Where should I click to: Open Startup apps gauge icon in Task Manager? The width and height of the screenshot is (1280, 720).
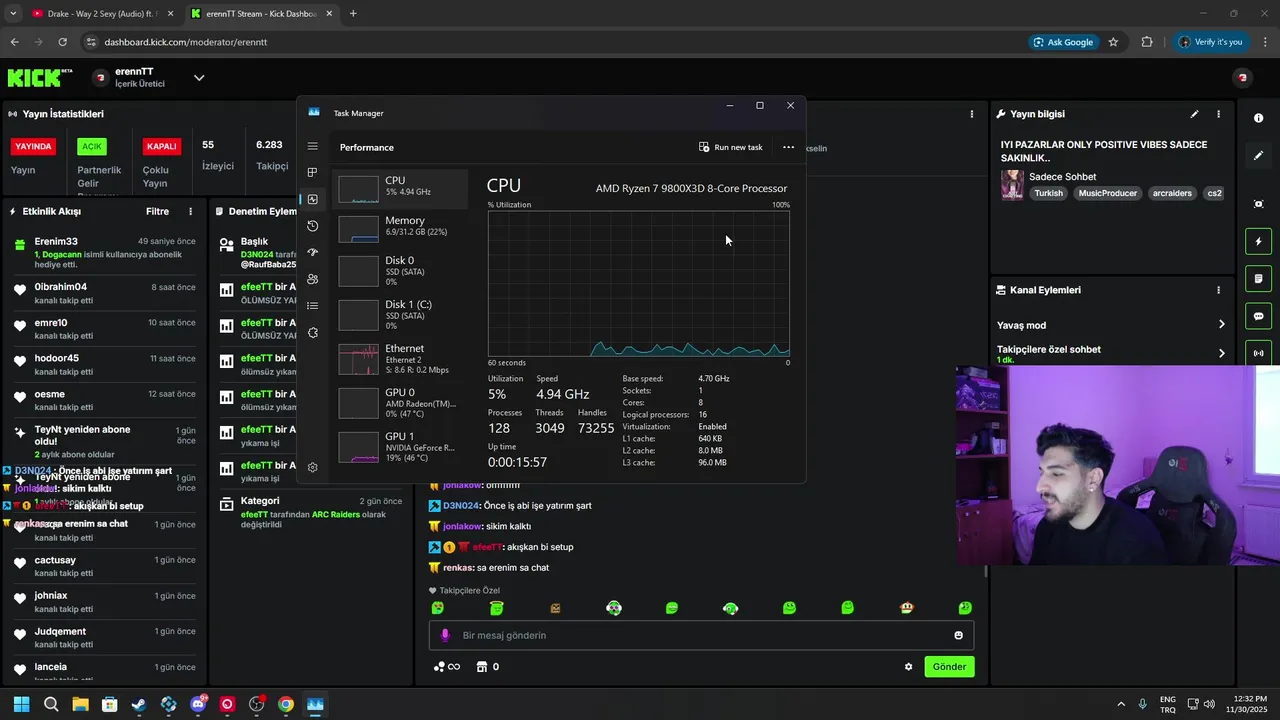pyautogui.click(x=313, y=252)
